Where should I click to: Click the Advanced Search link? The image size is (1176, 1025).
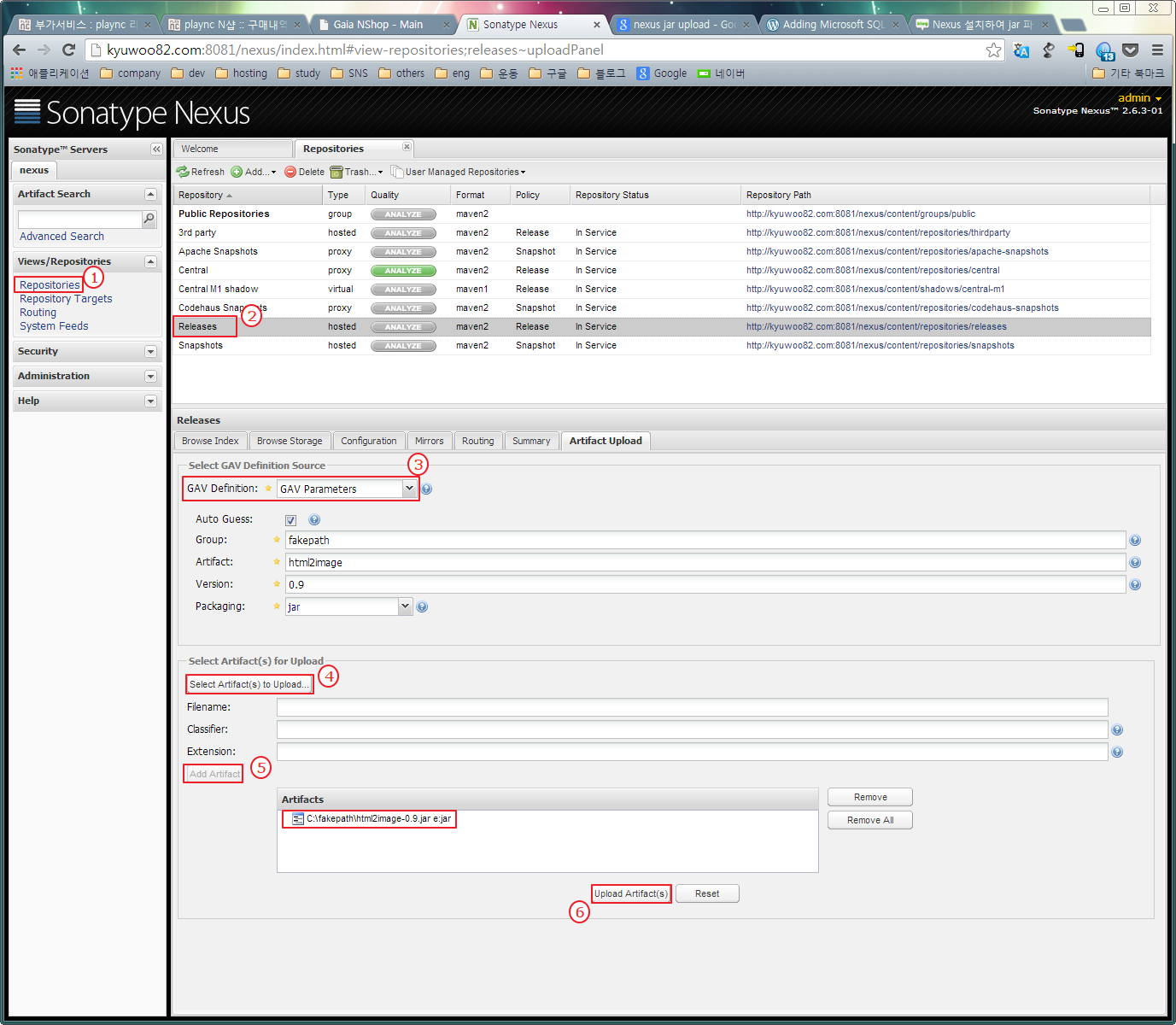[61, 237]
